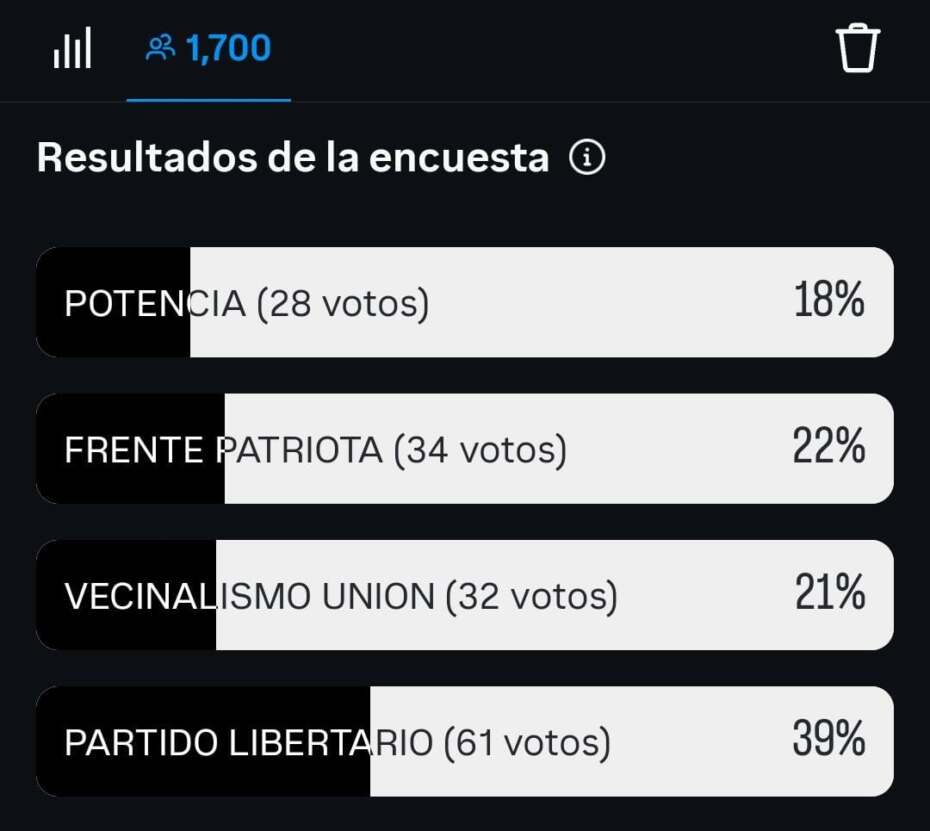Click the 22% percentage label

[829, 445]
